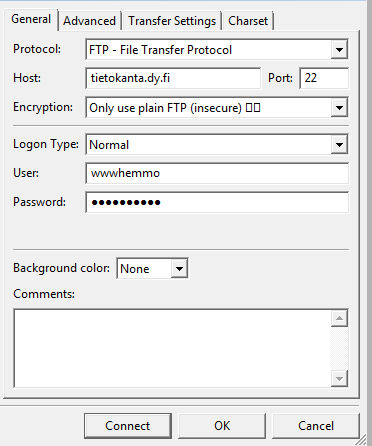Viewport: 372px width, 446px height.
Task: Click the FTP - File Transfer Protocol combo box
Action: (217, 50)
